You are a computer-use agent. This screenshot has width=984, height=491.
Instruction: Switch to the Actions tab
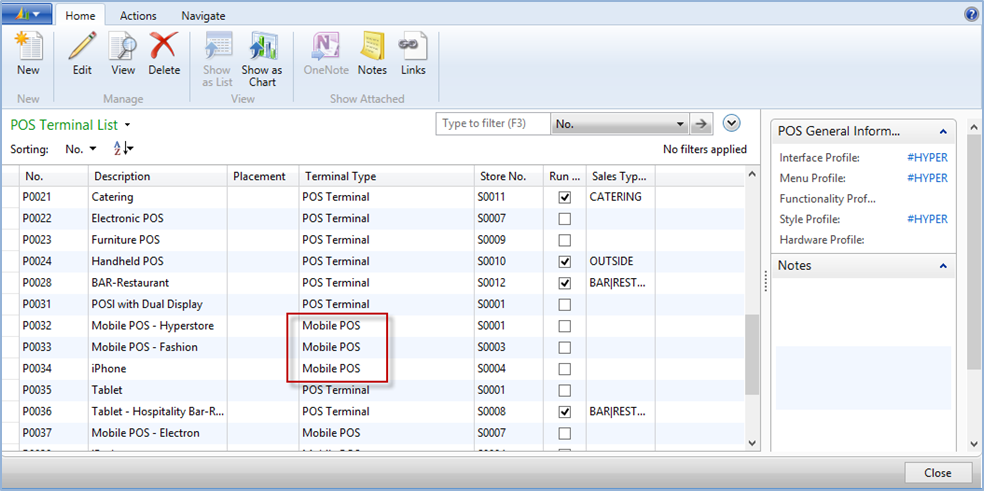138,16
